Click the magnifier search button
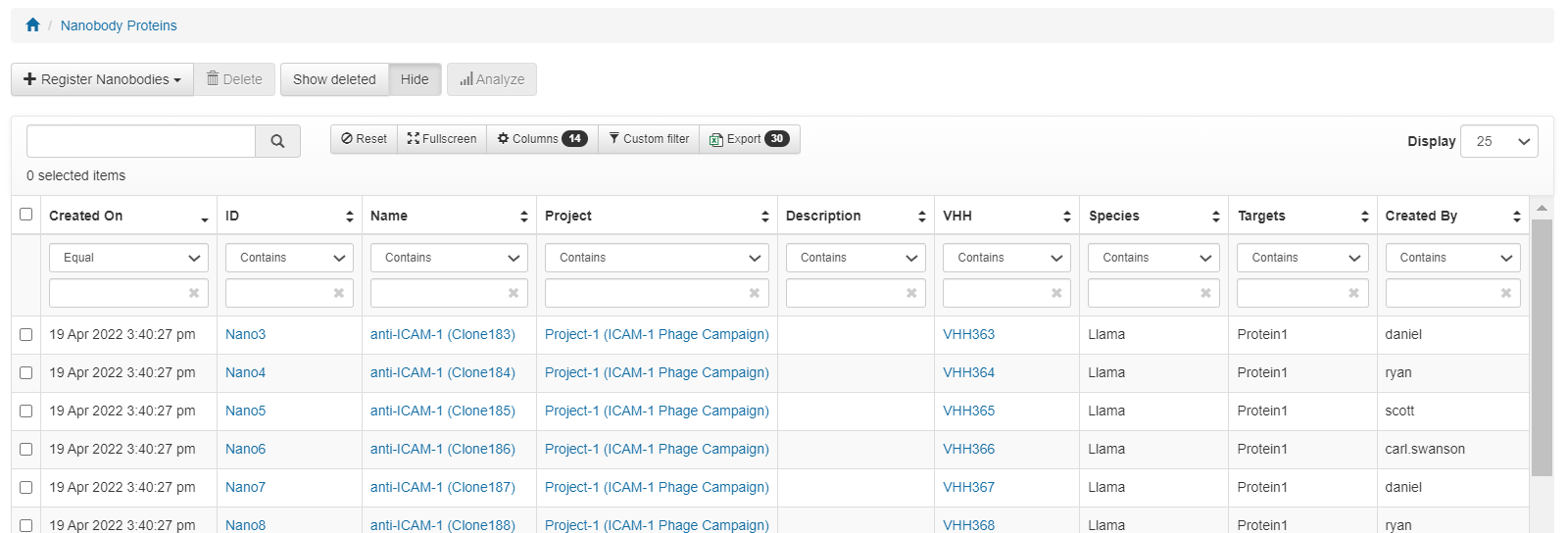This screenshot has height=533, width=1568. (277, 141)
